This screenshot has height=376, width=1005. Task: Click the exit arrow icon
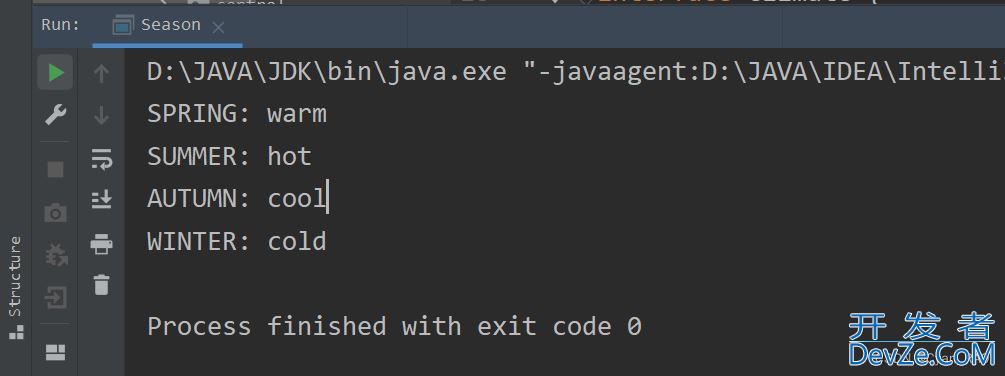click(x=56, y=298)
